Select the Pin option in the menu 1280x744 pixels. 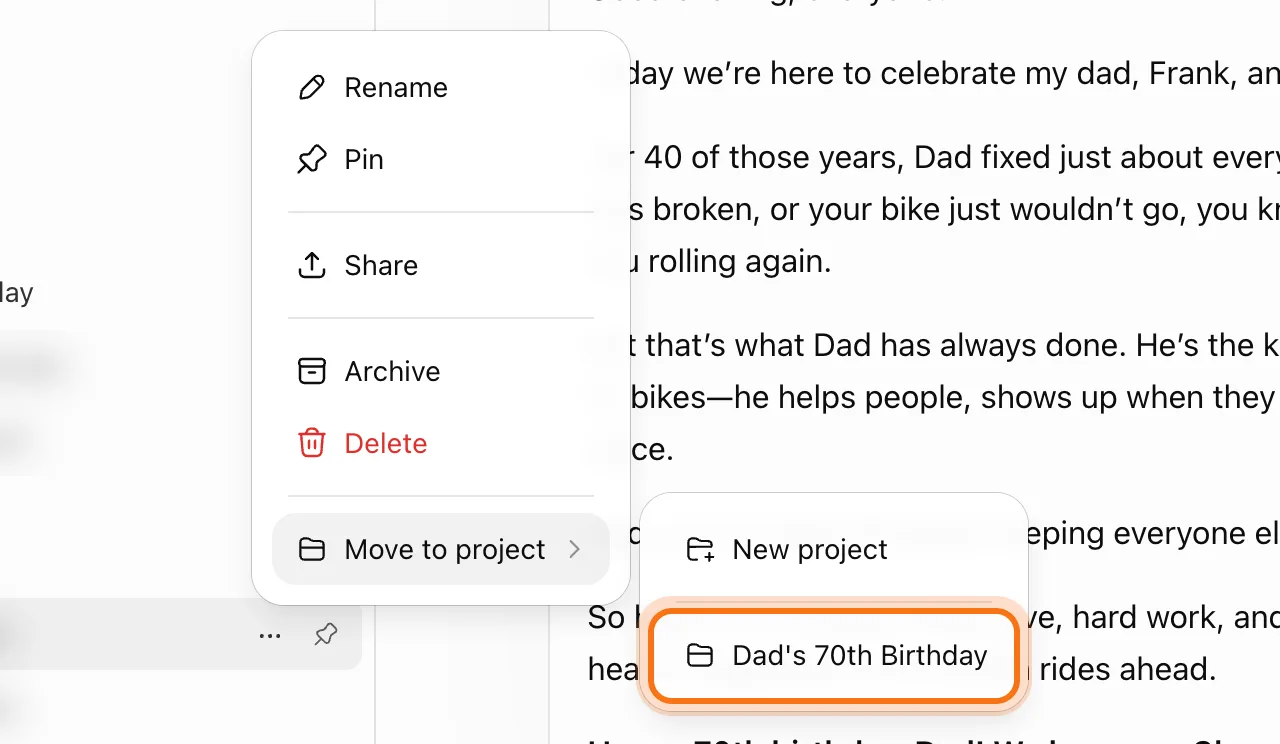tap(441, 160)
